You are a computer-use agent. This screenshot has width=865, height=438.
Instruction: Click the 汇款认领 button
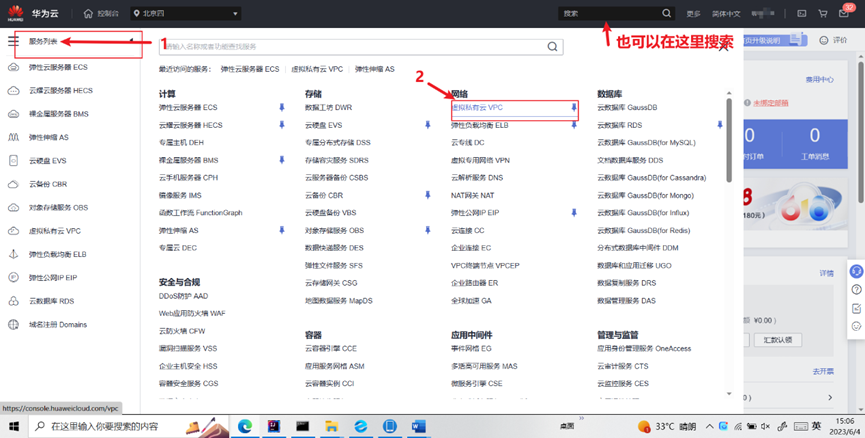[777, 340]
